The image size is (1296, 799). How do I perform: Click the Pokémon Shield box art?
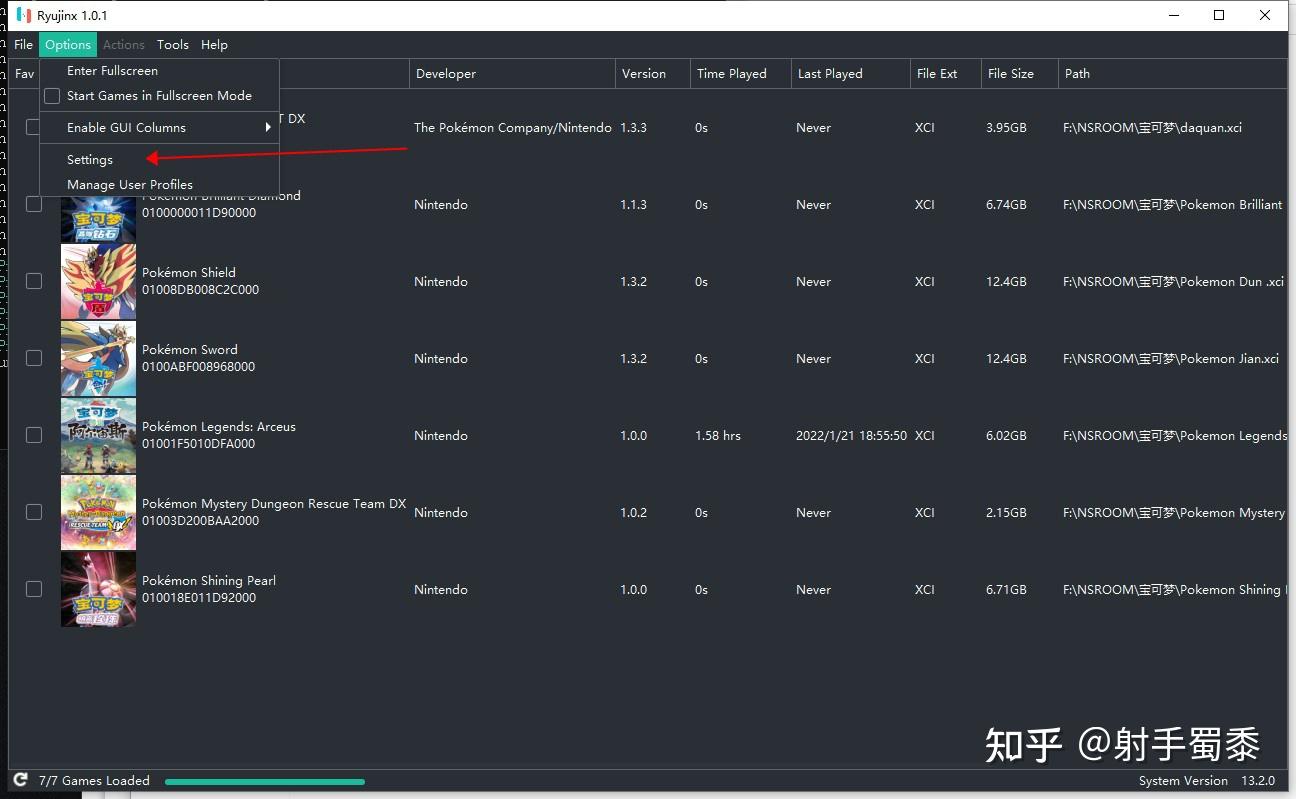pos(97,281)
